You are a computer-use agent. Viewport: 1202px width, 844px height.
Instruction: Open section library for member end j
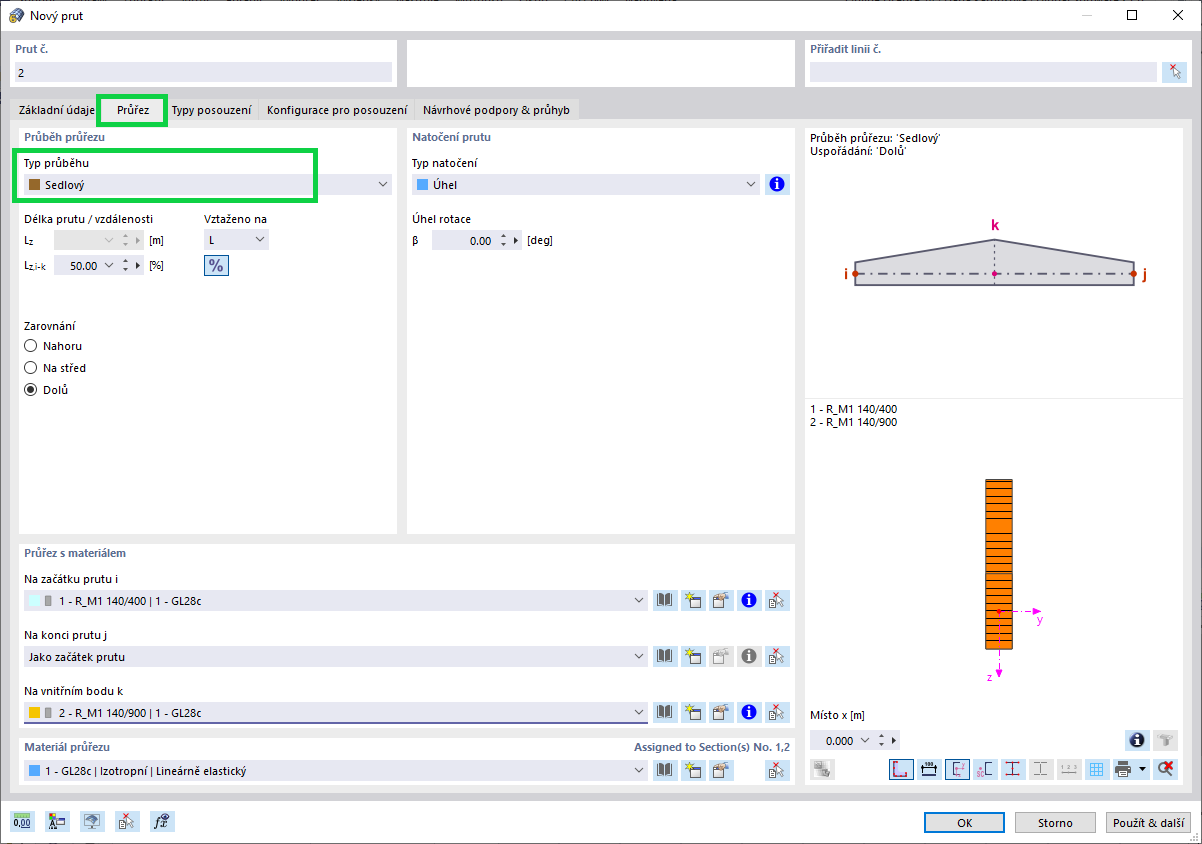(664, 657)
